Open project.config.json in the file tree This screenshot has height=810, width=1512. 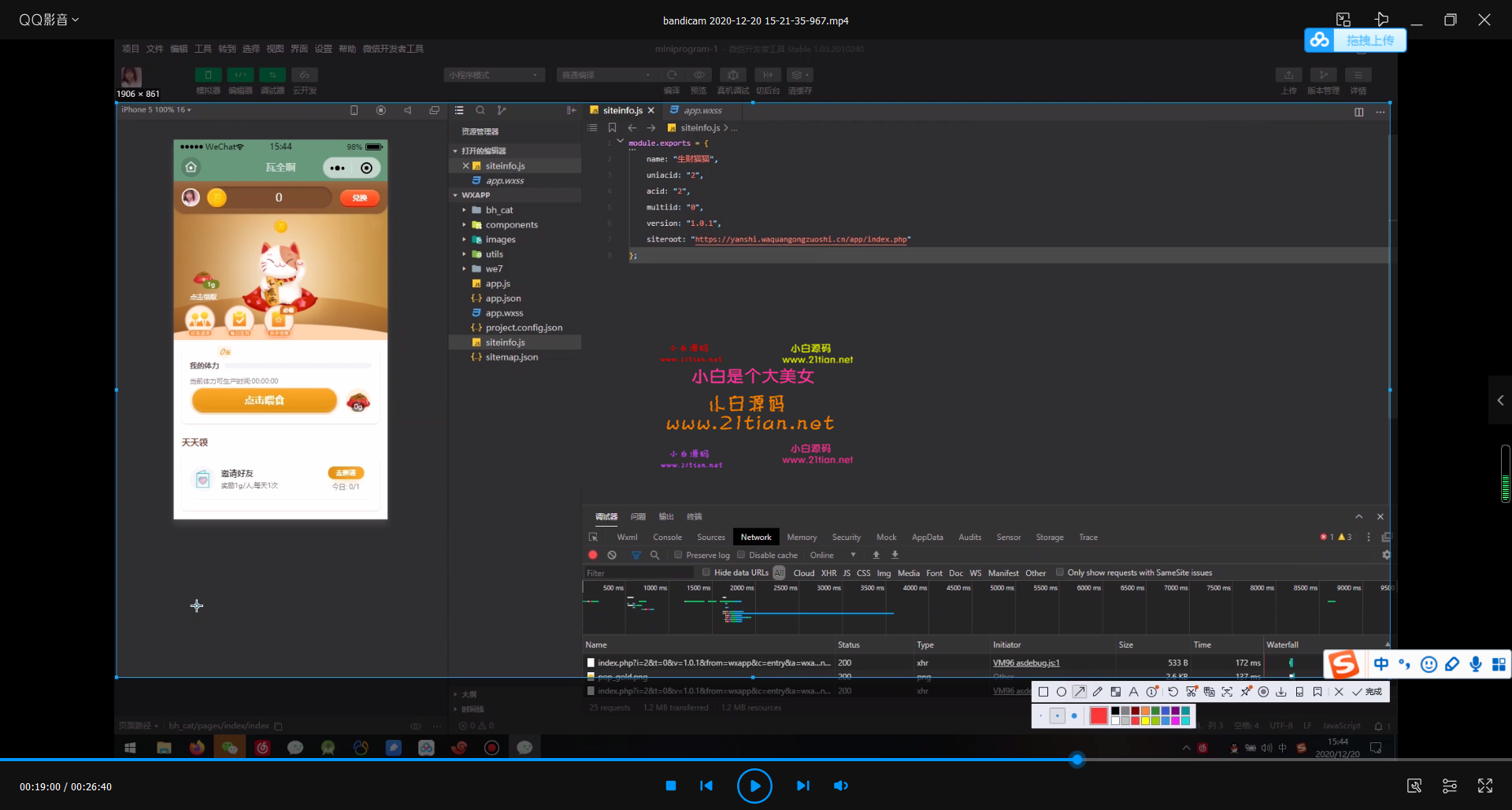click(x=524, y=327)
